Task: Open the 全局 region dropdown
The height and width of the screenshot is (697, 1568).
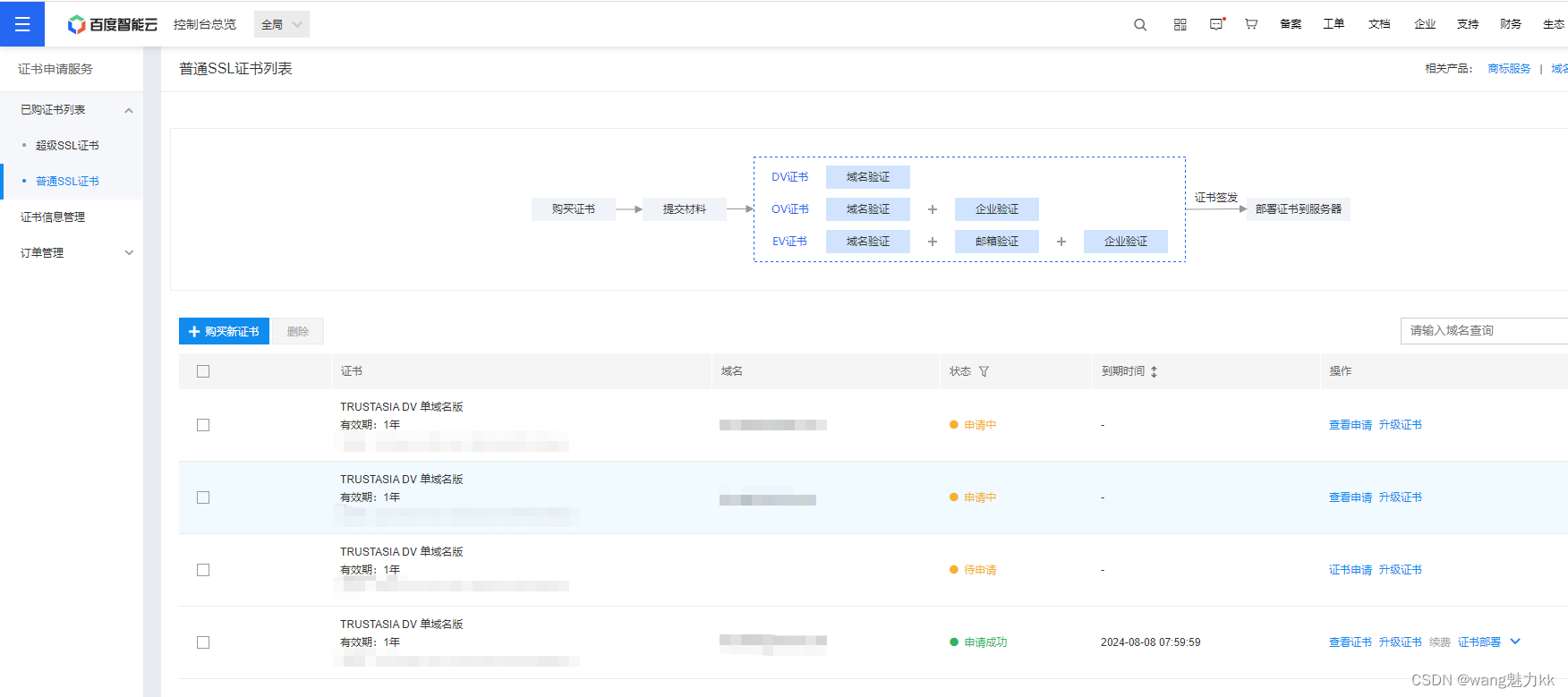Action: click(x=282, y=24)
